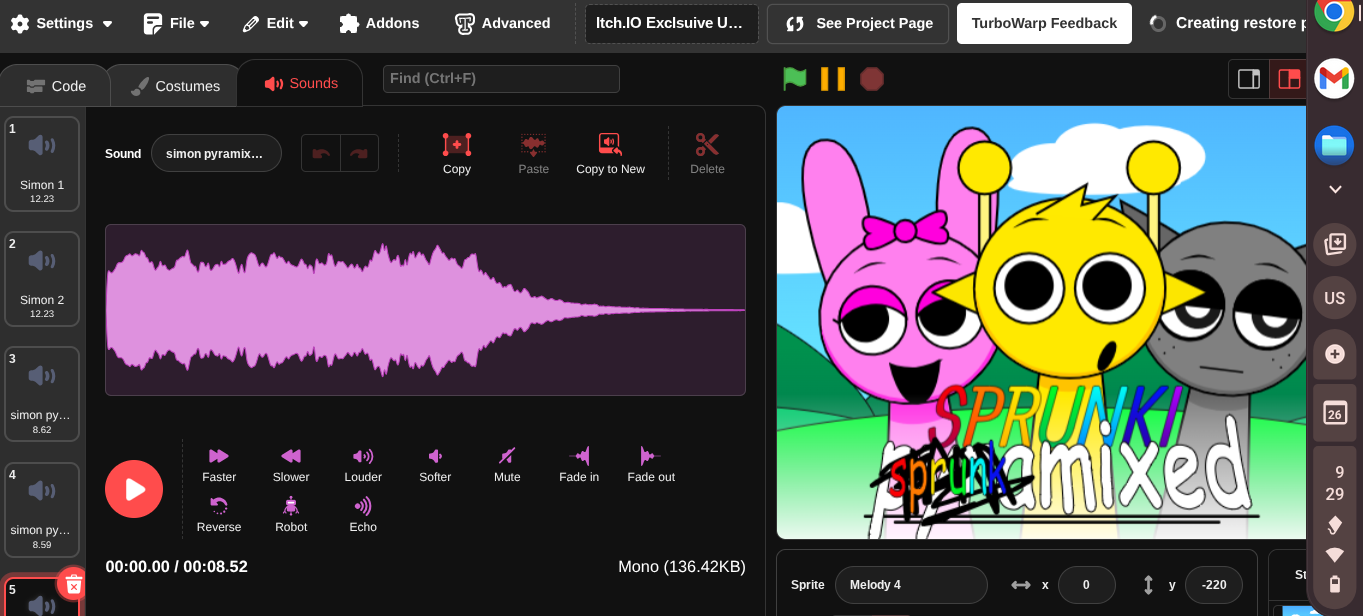Open Gmail from the shelf
Viewport: 1363px width, 616px height.
(x=1334, y=78)
